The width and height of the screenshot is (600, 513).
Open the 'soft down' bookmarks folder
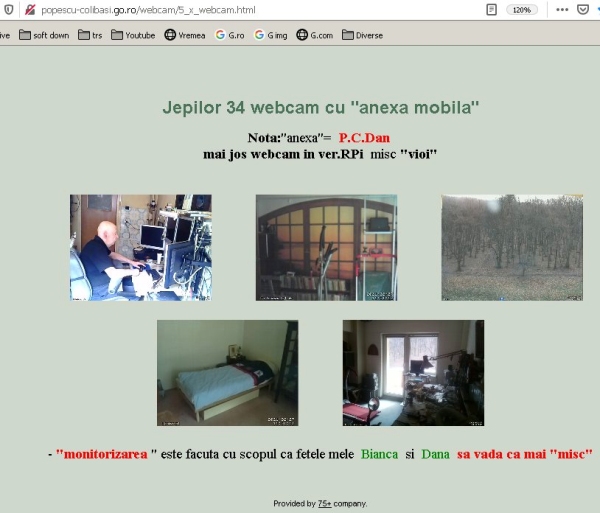point(45,35)
